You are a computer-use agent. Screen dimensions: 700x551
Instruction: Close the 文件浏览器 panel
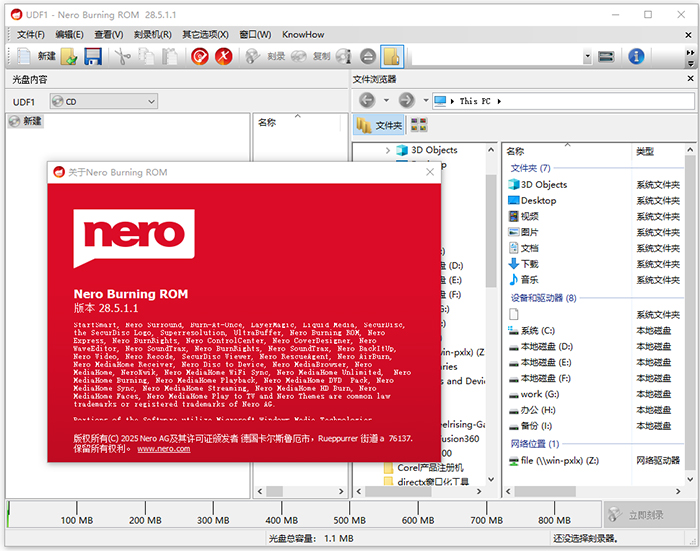click(690, 79)
